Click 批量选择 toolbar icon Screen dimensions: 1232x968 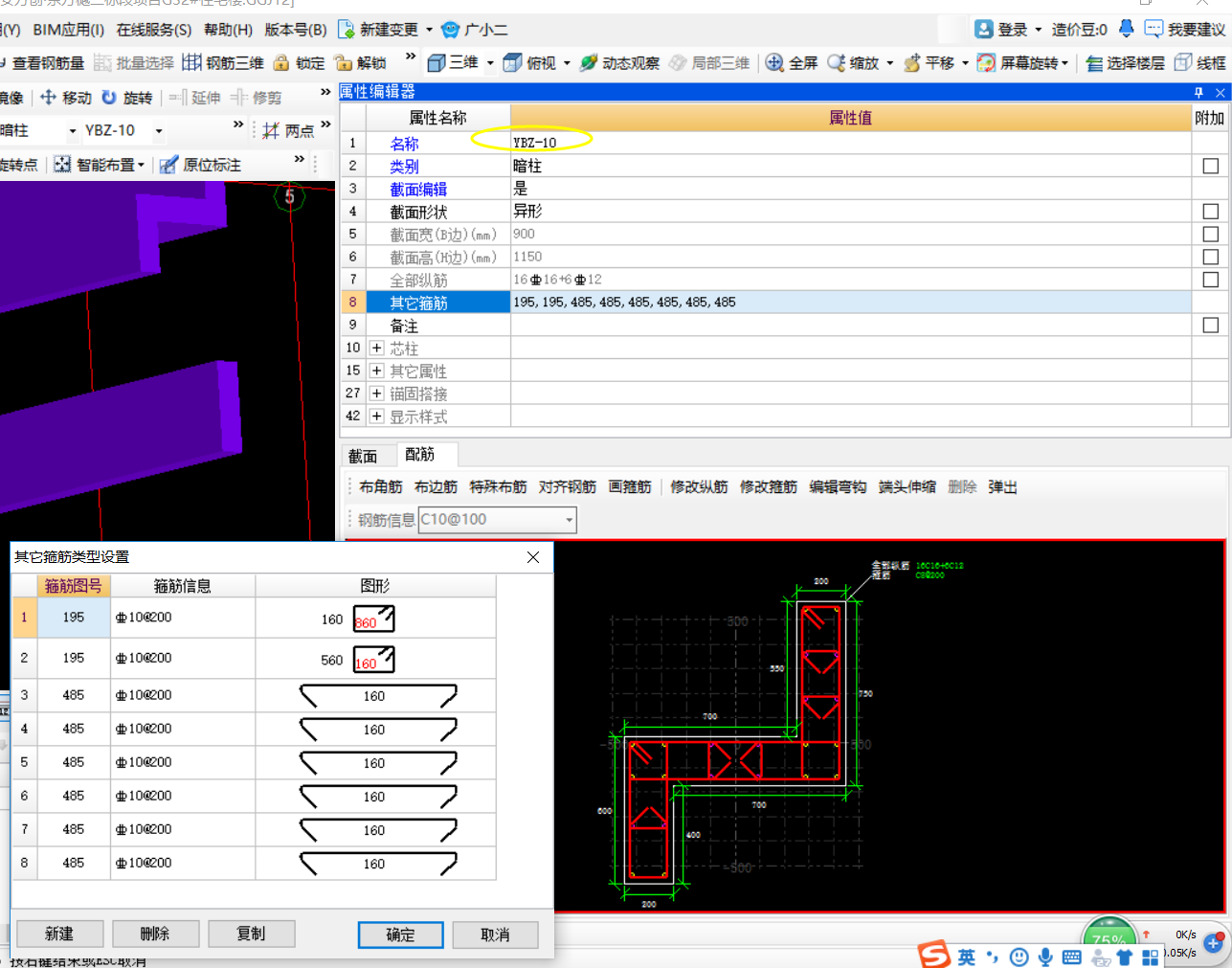point(134,63)
